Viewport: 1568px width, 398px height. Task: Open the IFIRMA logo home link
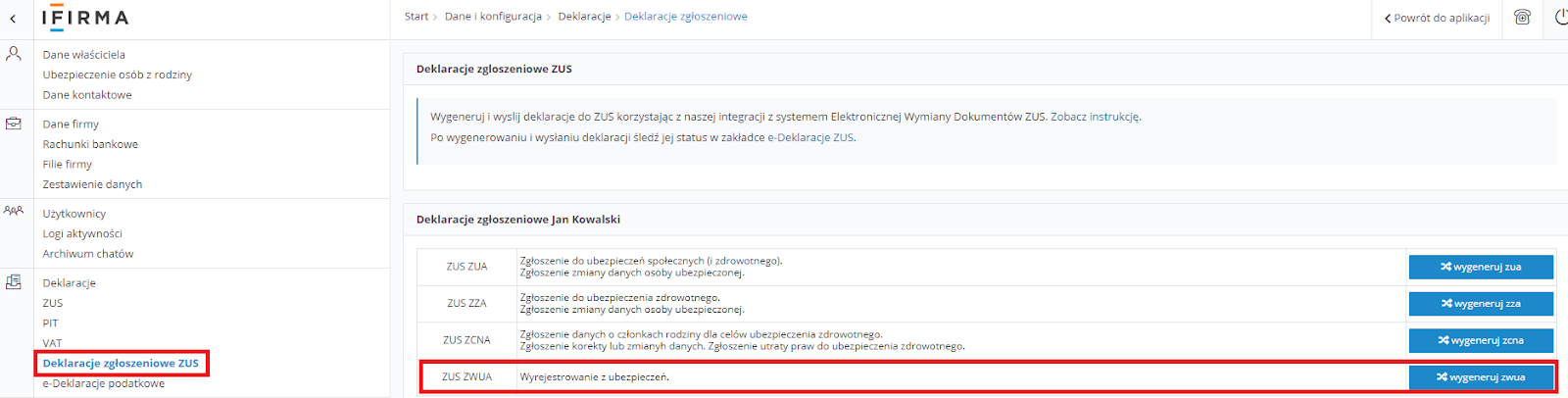point(85,18)
